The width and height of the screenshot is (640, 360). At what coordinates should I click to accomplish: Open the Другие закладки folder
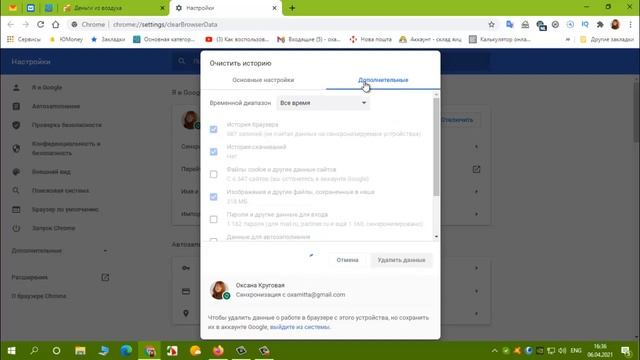coord(607,39)
